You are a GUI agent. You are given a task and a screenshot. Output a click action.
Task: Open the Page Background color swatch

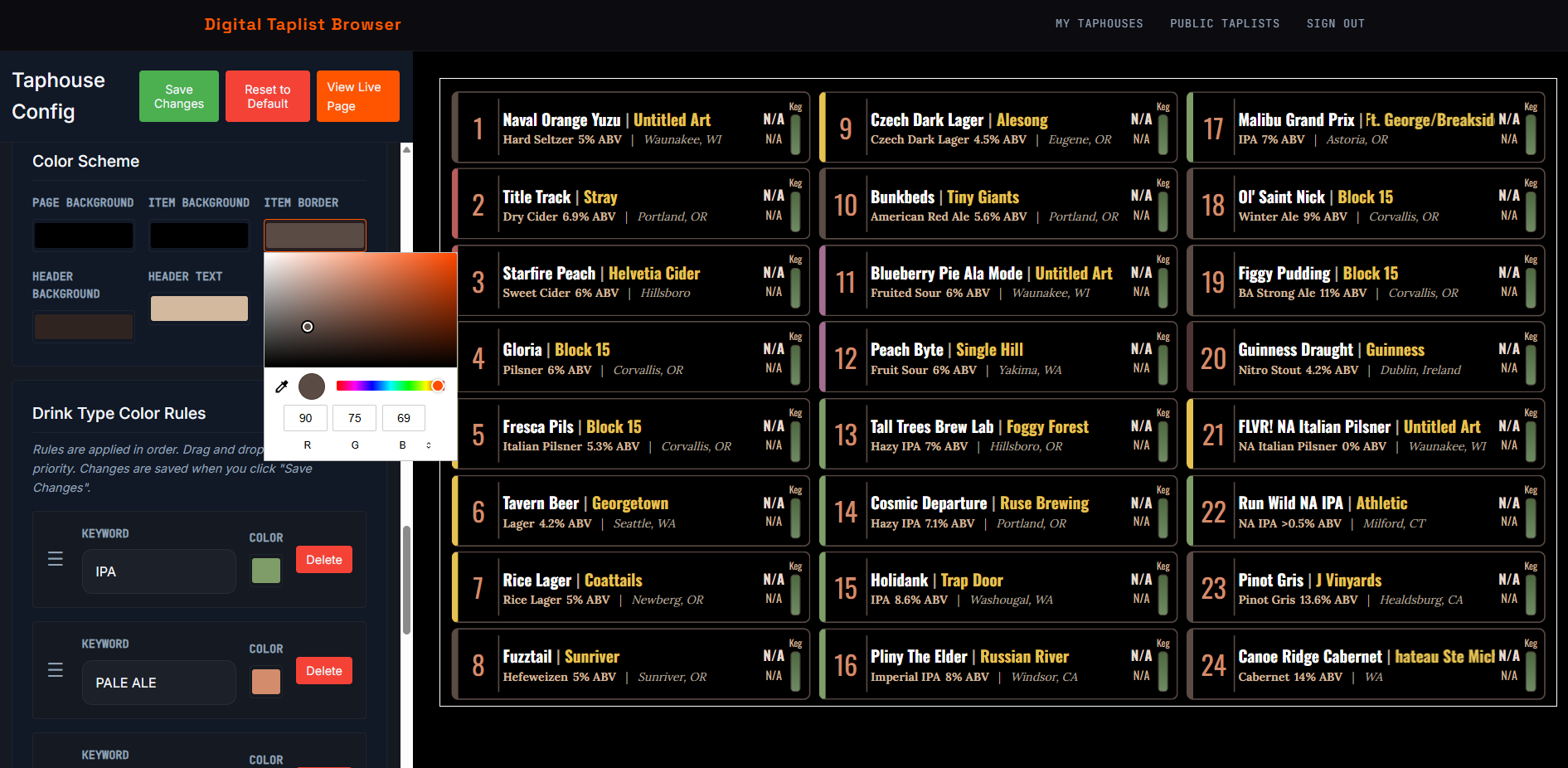pos(83,236)
